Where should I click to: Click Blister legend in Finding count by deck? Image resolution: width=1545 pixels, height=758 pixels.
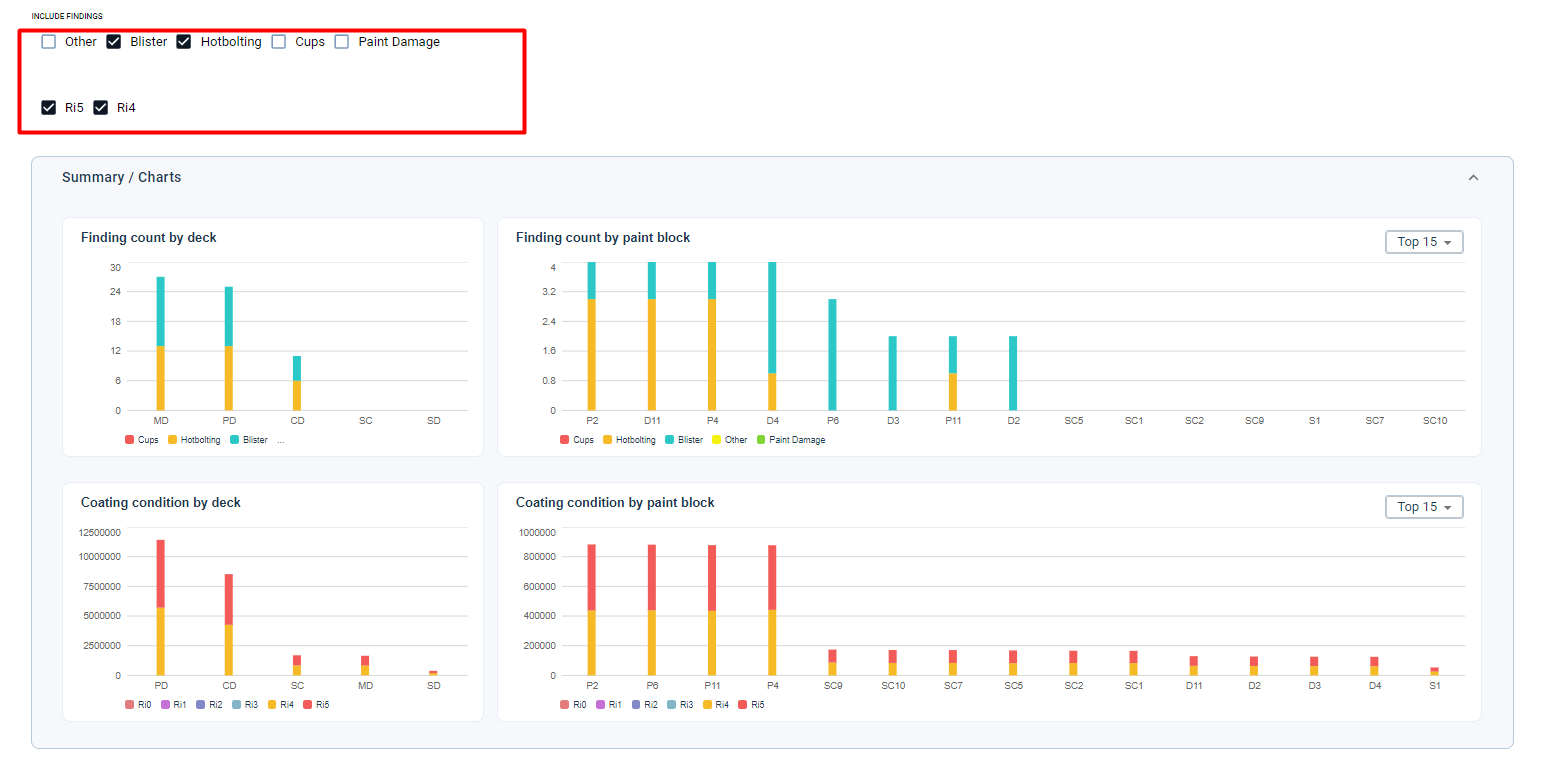pyautogui.click(x=254, y=440)
